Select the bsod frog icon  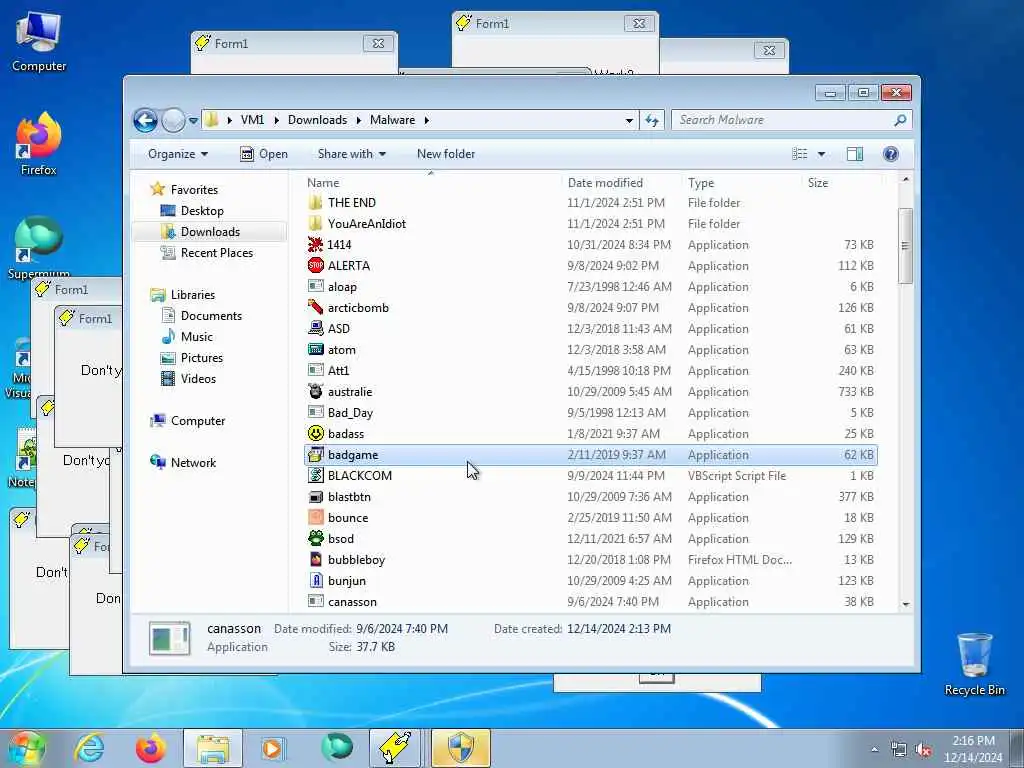(315, 539)
